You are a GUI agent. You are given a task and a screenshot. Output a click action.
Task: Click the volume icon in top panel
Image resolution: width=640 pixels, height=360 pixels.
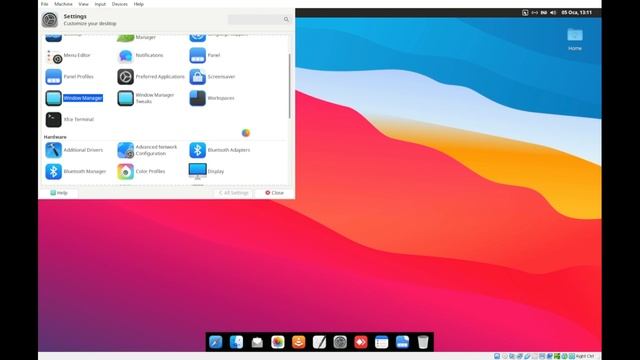[x=553, y=13]
